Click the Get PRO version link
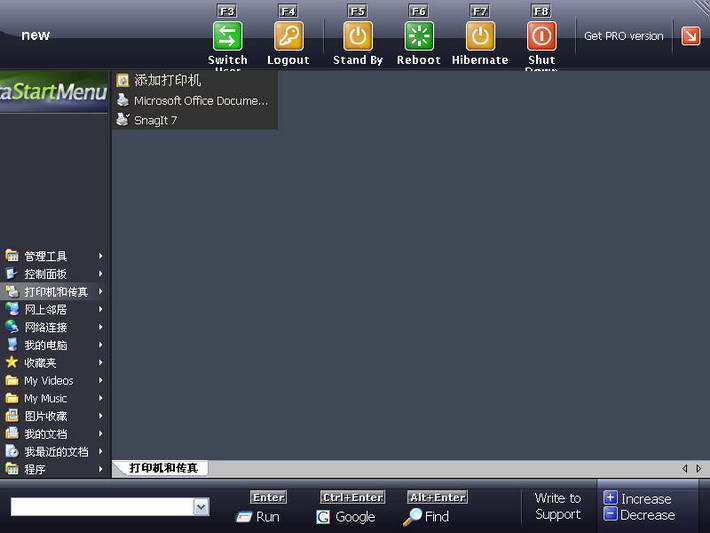Screen dimensions: 710x533 point(624,36)
